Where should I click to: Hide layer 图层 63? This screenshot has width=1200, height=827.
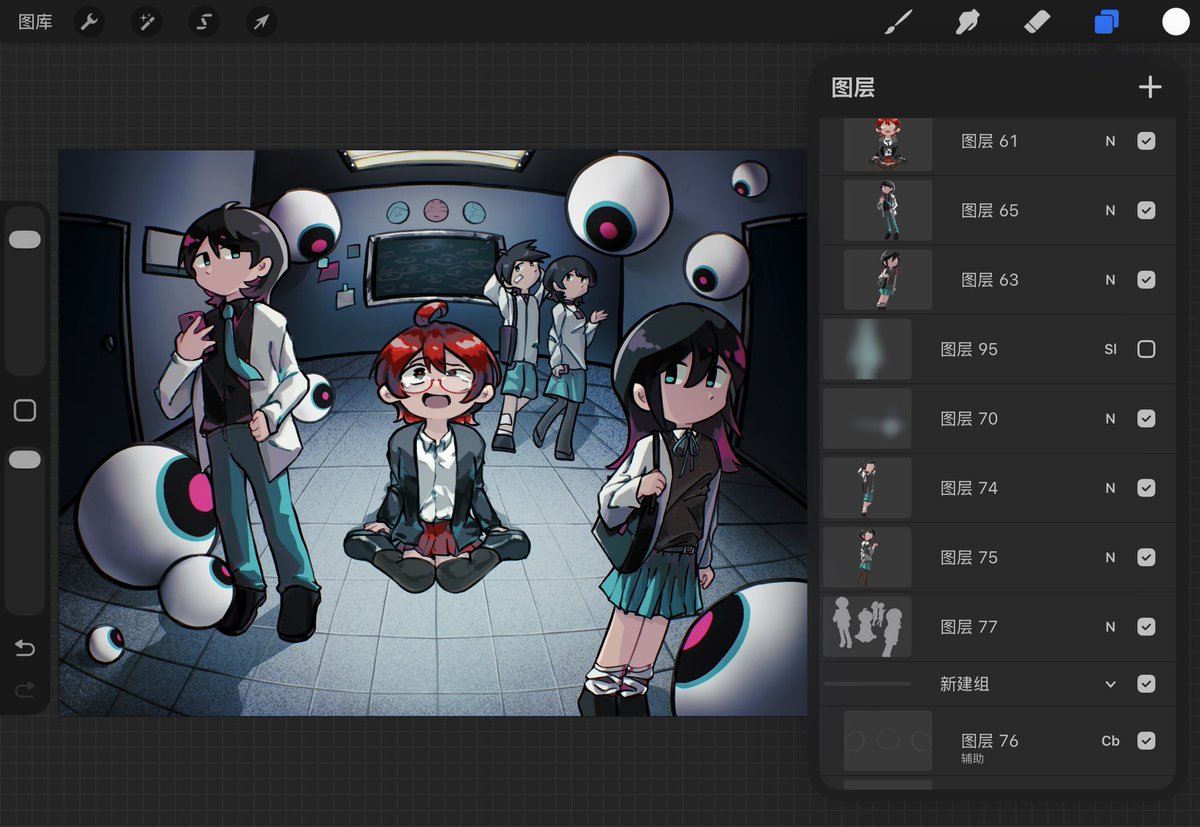[1146, 280]
